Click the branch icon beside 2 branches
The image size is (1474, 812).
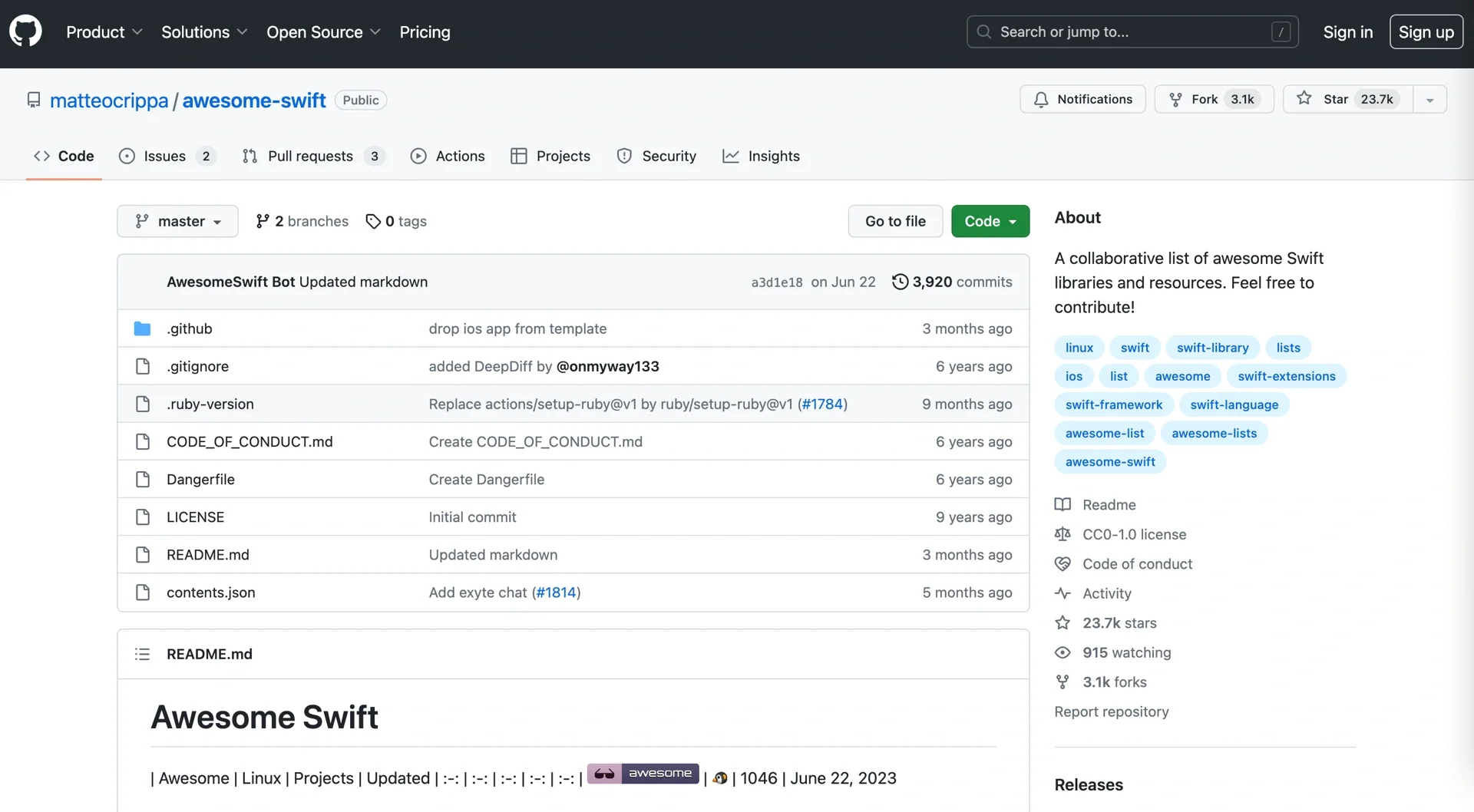point(263,221)
